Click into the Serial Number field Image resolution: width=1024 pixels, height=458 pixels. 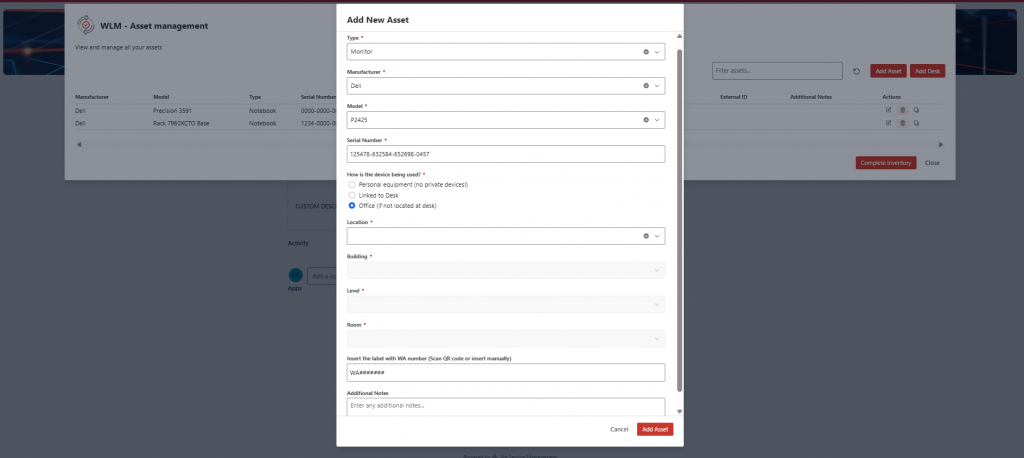click(505, 154)
